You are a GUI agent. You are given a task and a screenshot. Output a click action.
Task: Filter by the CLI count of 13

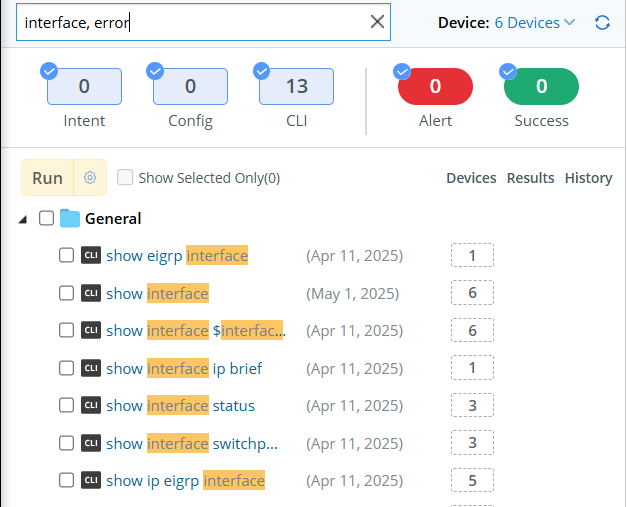pos(296,87)
